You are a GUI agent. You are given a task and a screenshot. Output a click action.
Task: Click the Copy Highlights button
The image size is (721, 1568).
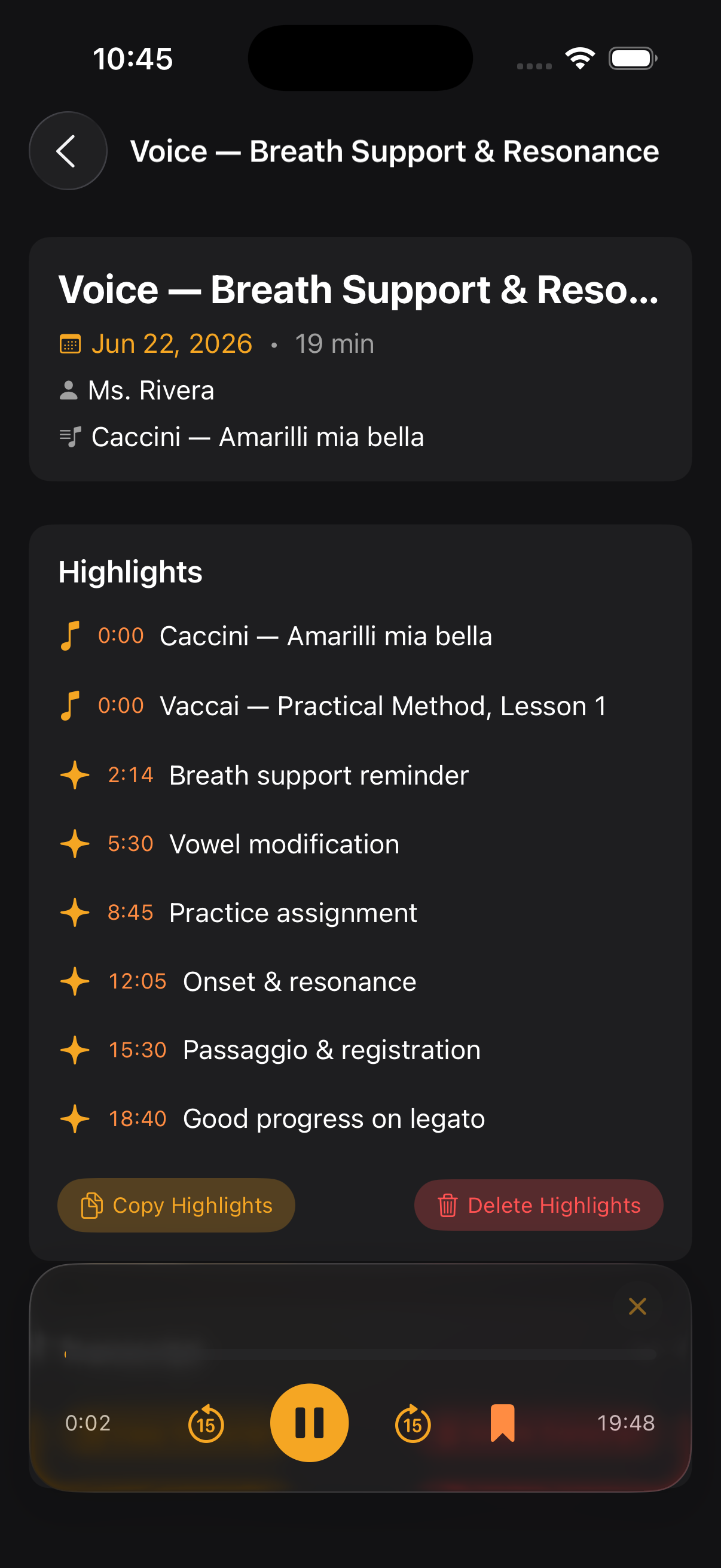click(x=176, y=1205)
